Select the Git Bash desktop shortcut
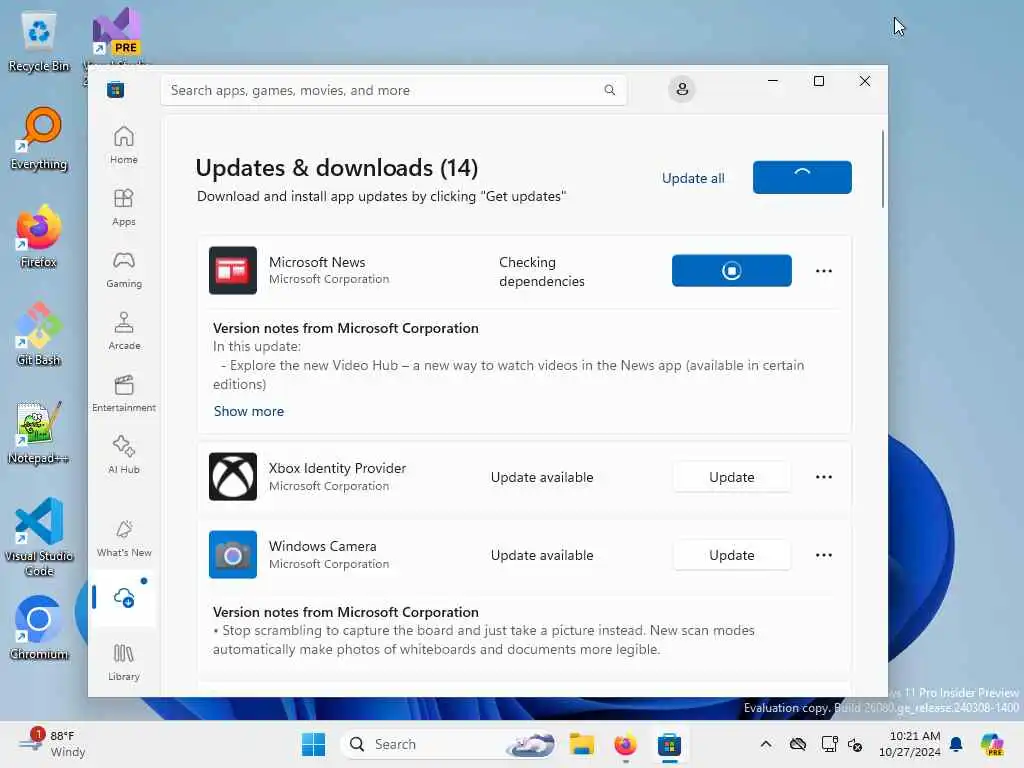Screen dimensions: 1024x768 [39, 334]
